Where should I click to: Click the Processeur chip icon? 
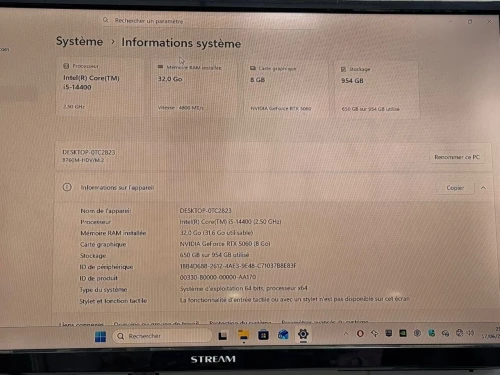(66, 66)
